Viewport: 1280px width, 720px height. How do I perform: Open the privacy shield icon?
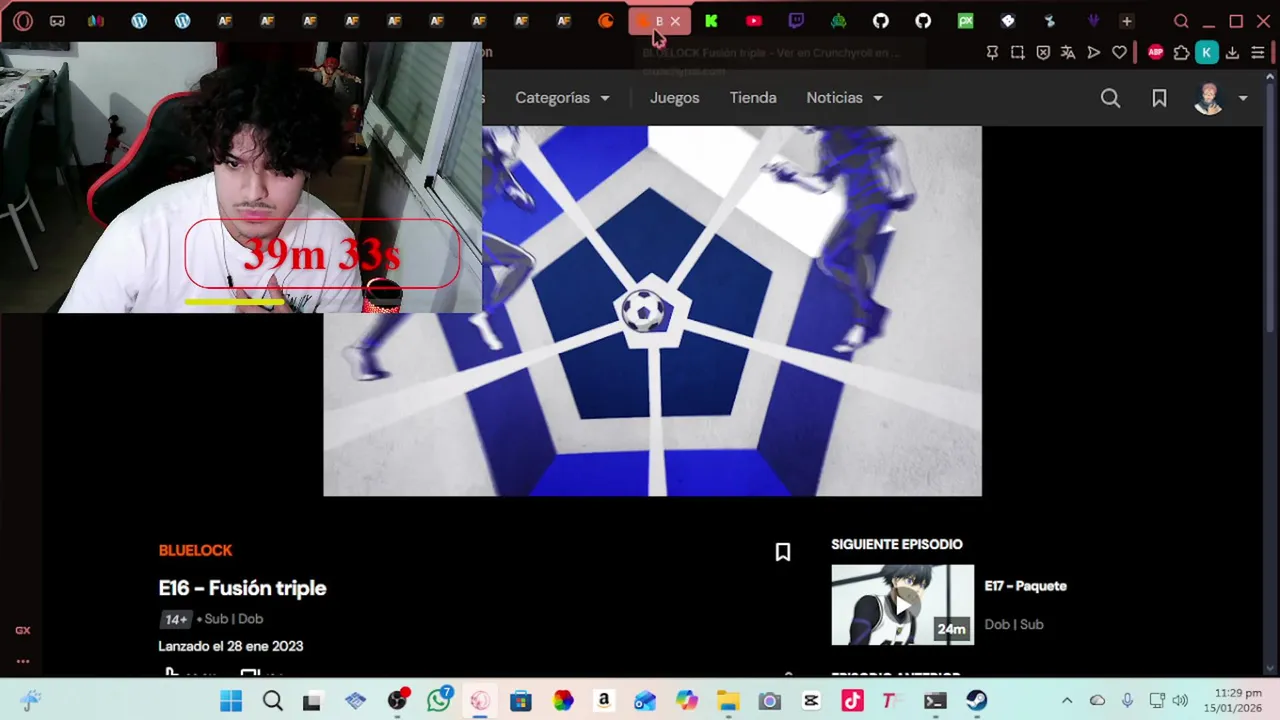[x=1043, y=53]
